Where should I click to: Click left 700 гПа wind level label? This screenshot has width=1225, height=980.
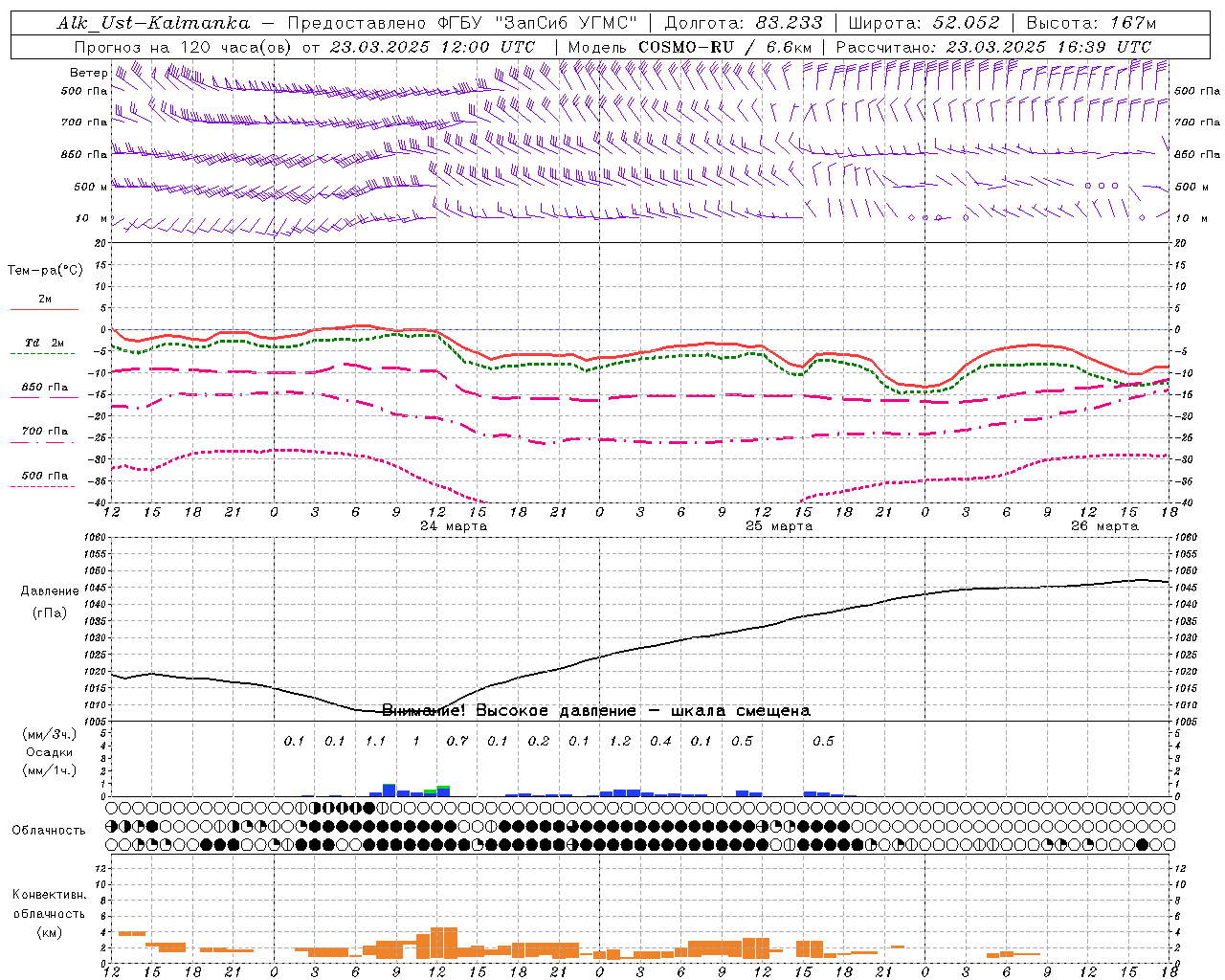pos(84,122)
